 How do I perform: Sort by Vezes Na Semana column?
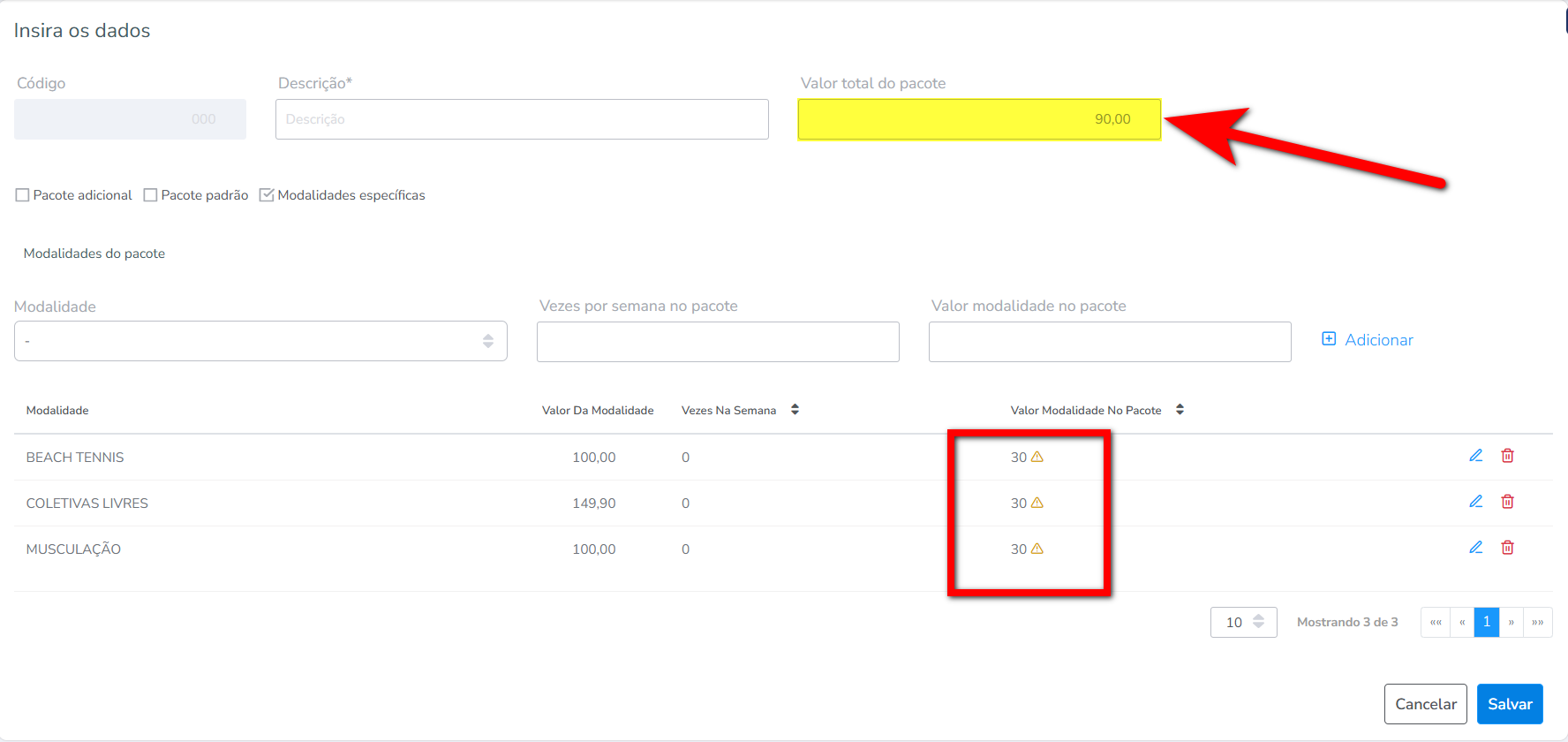[x=795, y=410]
